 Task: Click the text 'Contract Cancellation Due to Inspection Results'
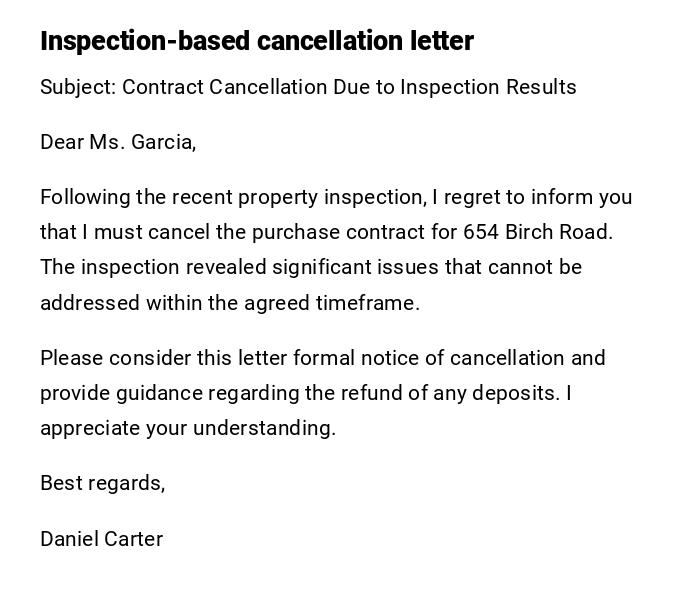click(349, 87)
